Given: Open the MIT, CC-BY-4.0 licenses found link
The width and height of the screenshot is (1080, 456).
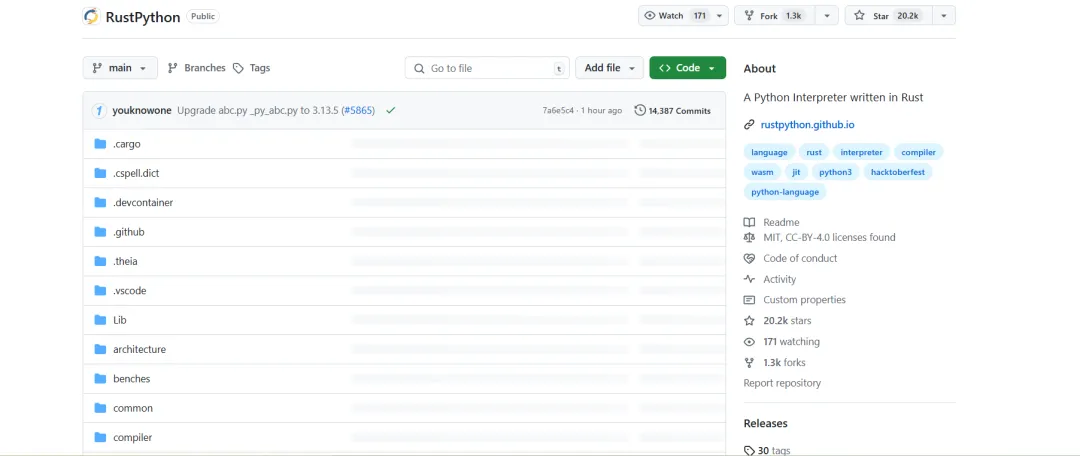Looking at the screenshot, I should [x=829, y=237].
